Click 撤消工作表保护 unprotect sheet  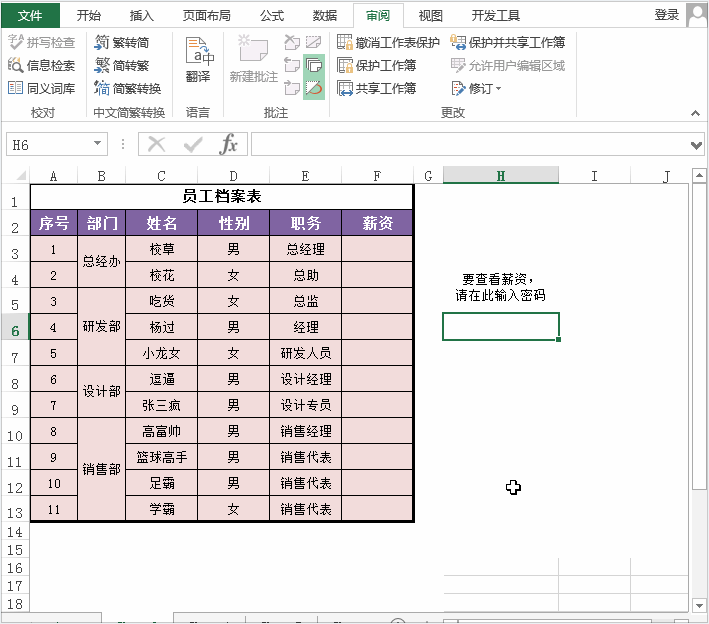[x=388, y=43]
